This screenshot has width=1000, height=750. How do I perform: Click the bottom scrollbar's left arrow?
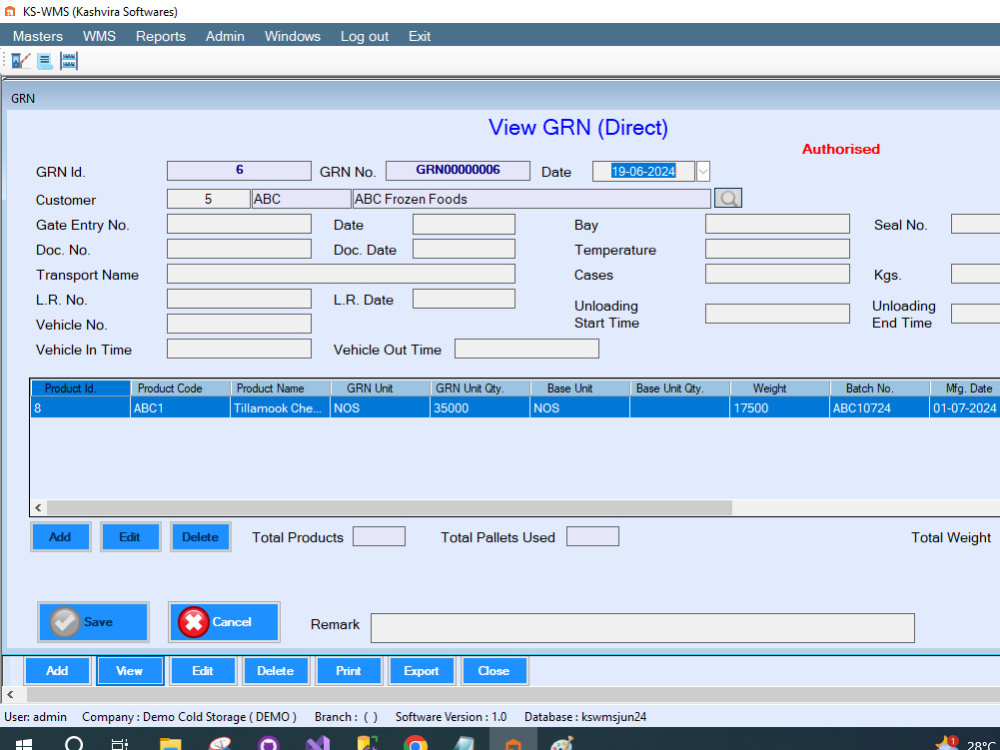[x=10, y=694]
